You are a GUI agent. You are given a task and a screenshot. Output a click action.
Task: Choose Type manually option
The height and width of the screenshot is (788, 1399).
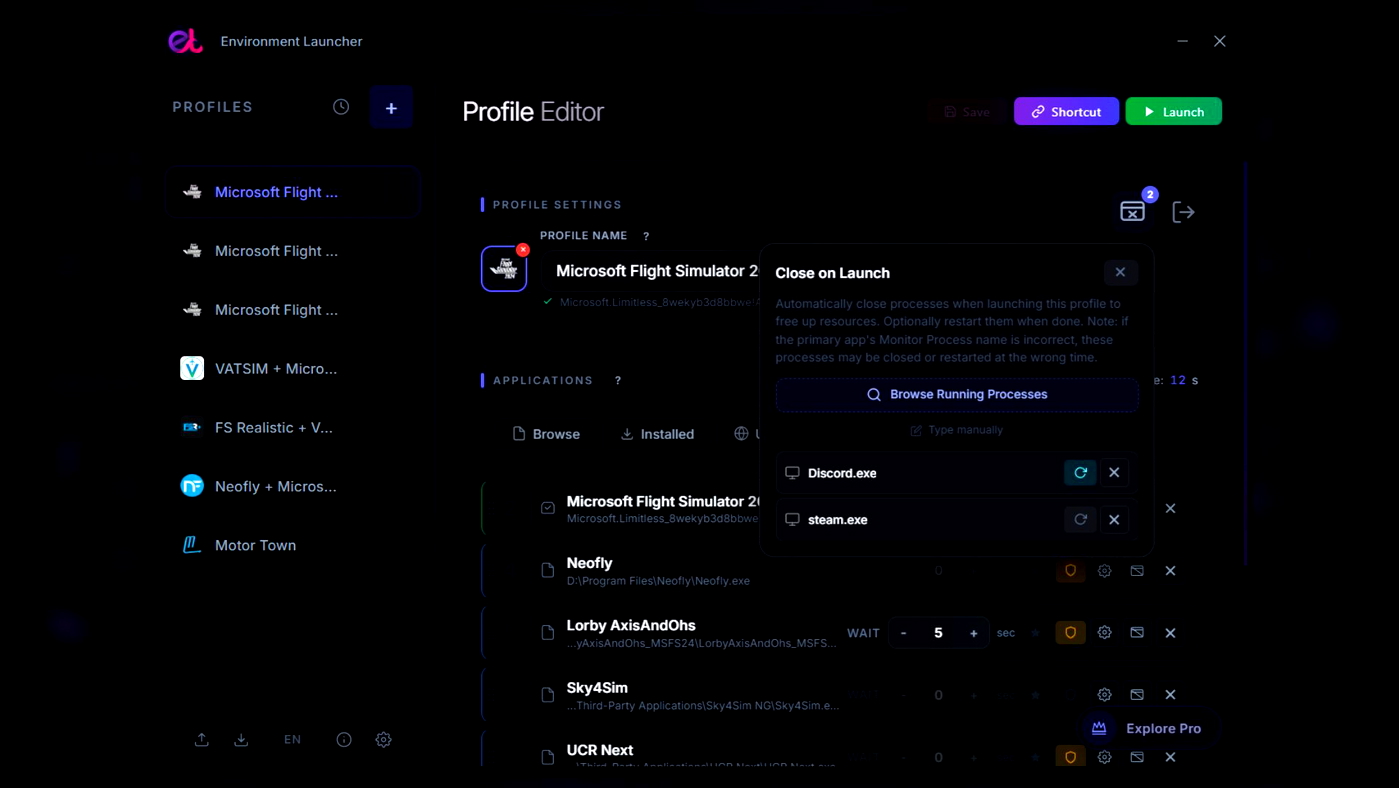(x=957, y=430)
